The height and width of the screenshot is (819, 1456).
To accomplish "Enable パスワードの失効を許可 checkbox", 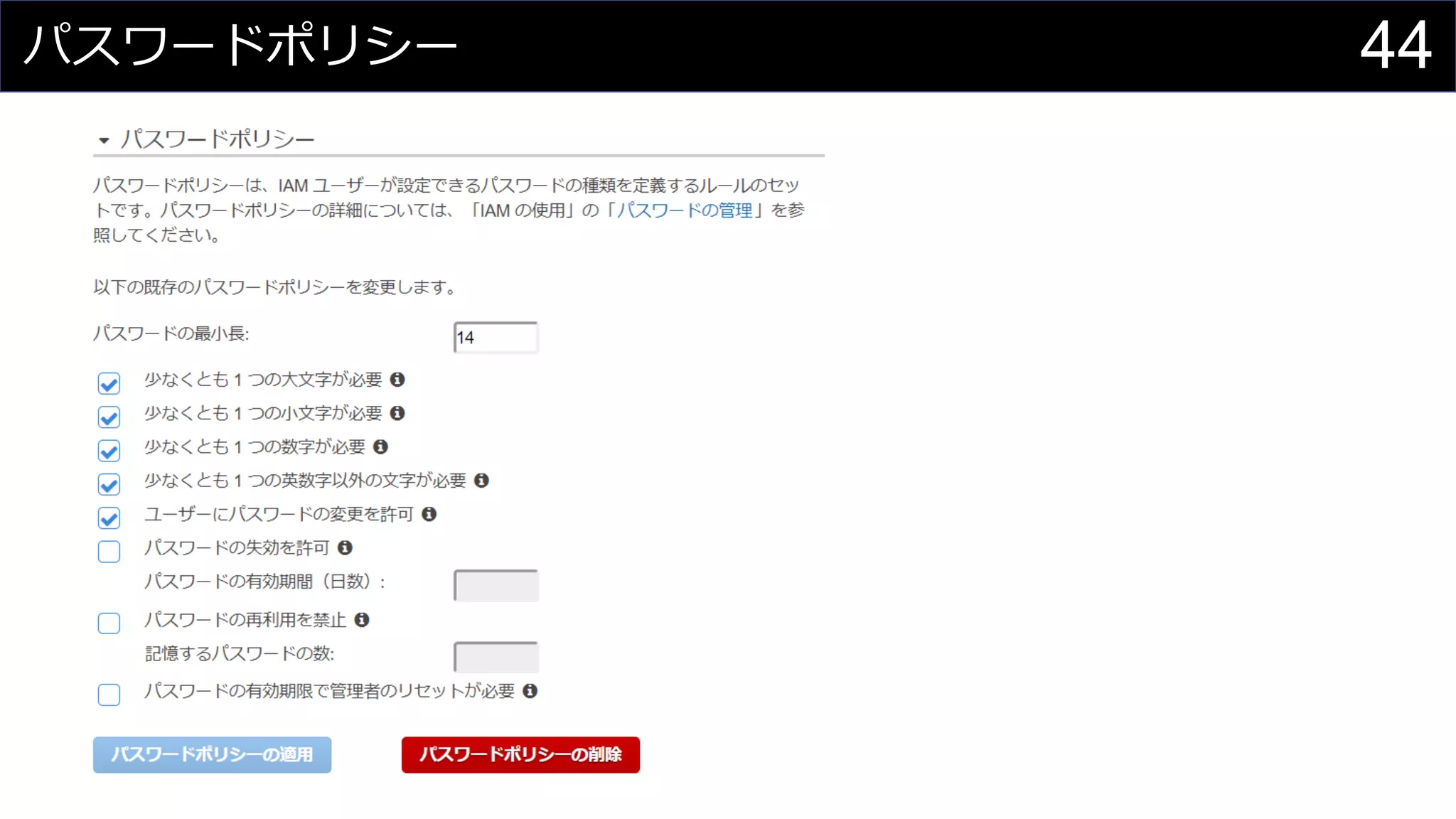I will coord(109,552).
